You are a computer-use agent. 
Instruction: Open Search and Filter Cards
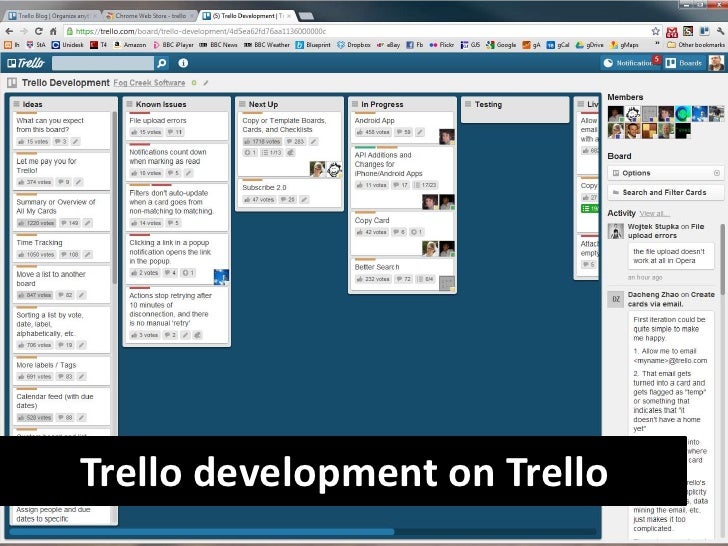coord(665,192)
